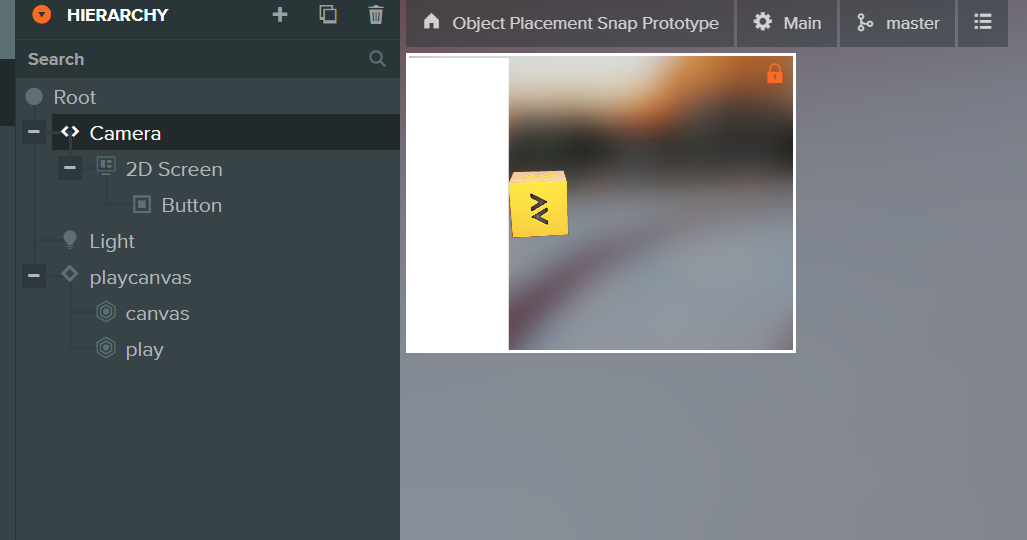The image size is (1027, 540).
Task: Collapse the Hierarchy panel via orange arrow
Action: pyautogui.click(x=41, y=14)
